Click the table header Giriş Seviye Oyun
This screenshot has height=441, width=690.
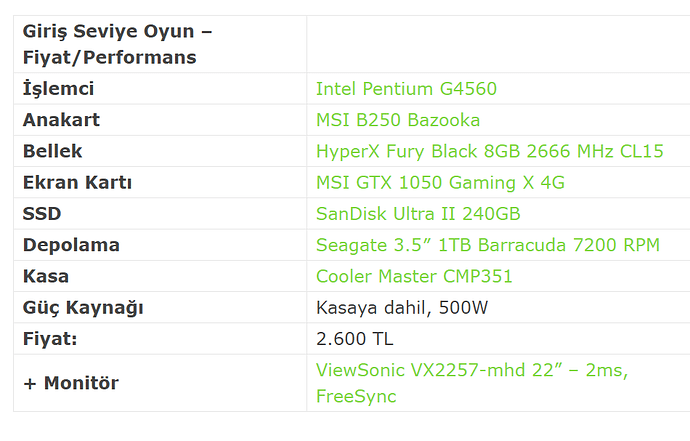pos(117,44)
